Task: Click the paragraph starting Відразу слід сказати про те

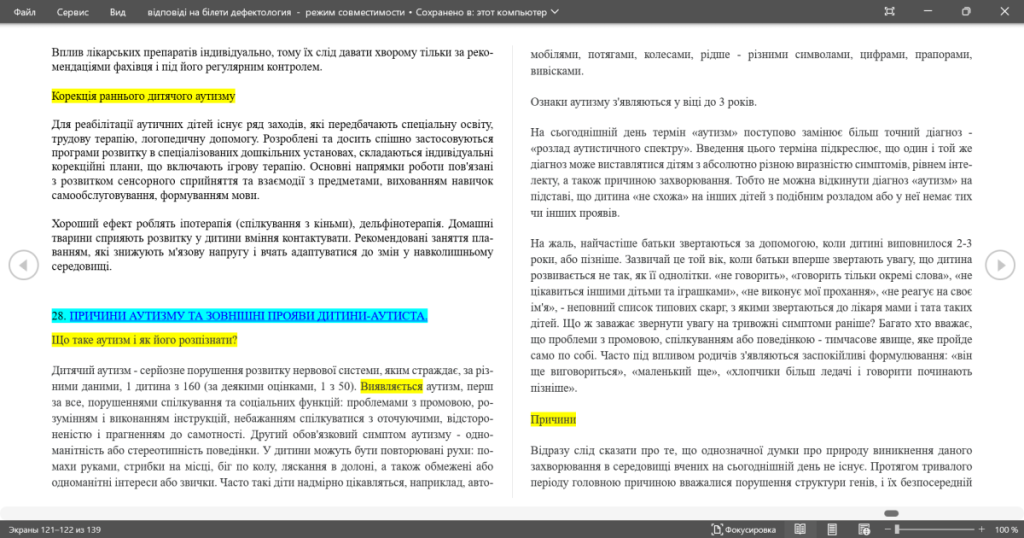Action: pos(751,466)
